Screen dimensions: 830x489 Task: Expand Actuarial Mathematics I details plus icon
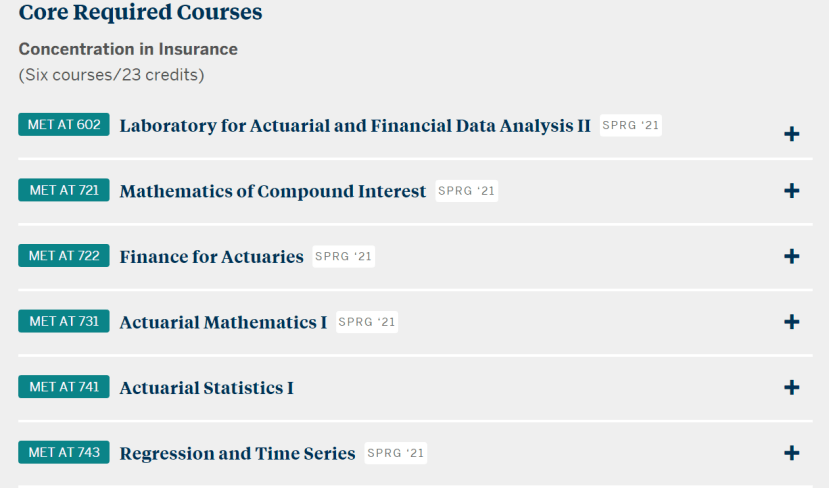pos(791,322)
